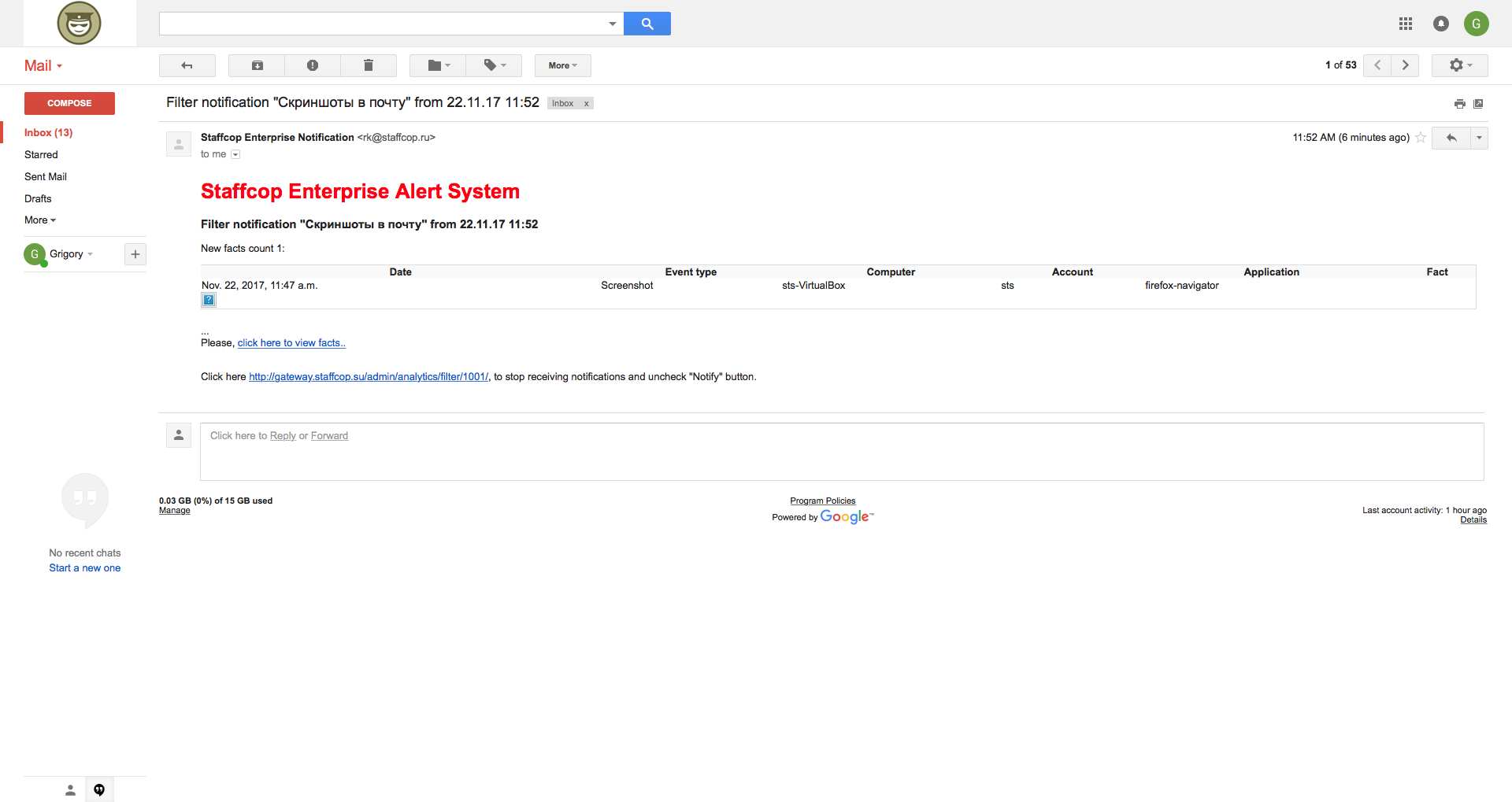Click the sender's profile picture
The image size is (1512, 802).
[x=179, y=144]
